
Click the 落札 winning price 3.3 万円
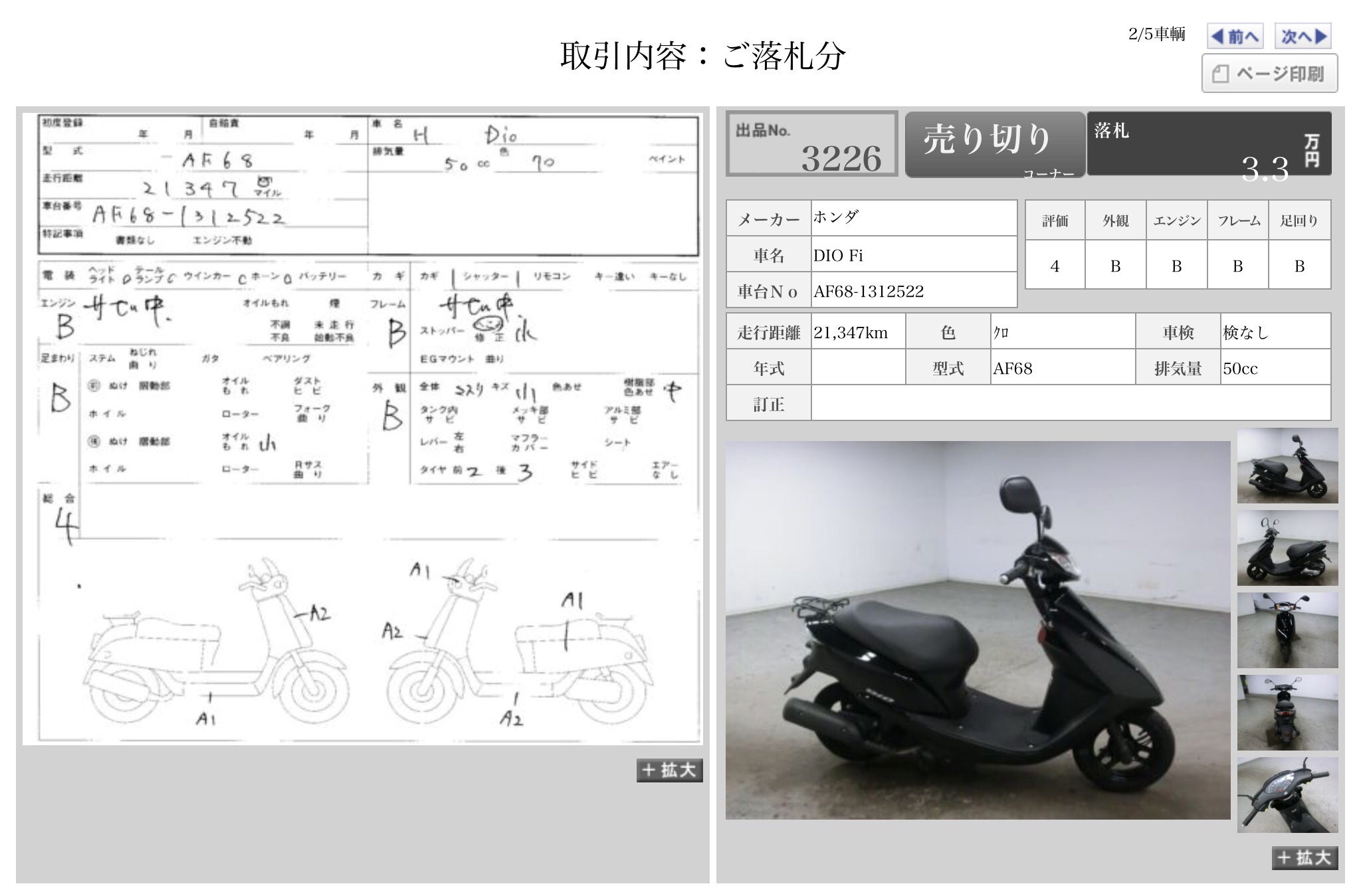click(x=1209, y=144)
